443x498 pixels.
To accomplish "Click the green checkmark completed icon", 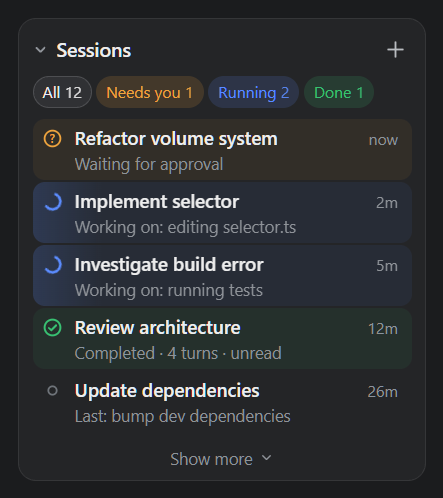I will click(53, 328).
